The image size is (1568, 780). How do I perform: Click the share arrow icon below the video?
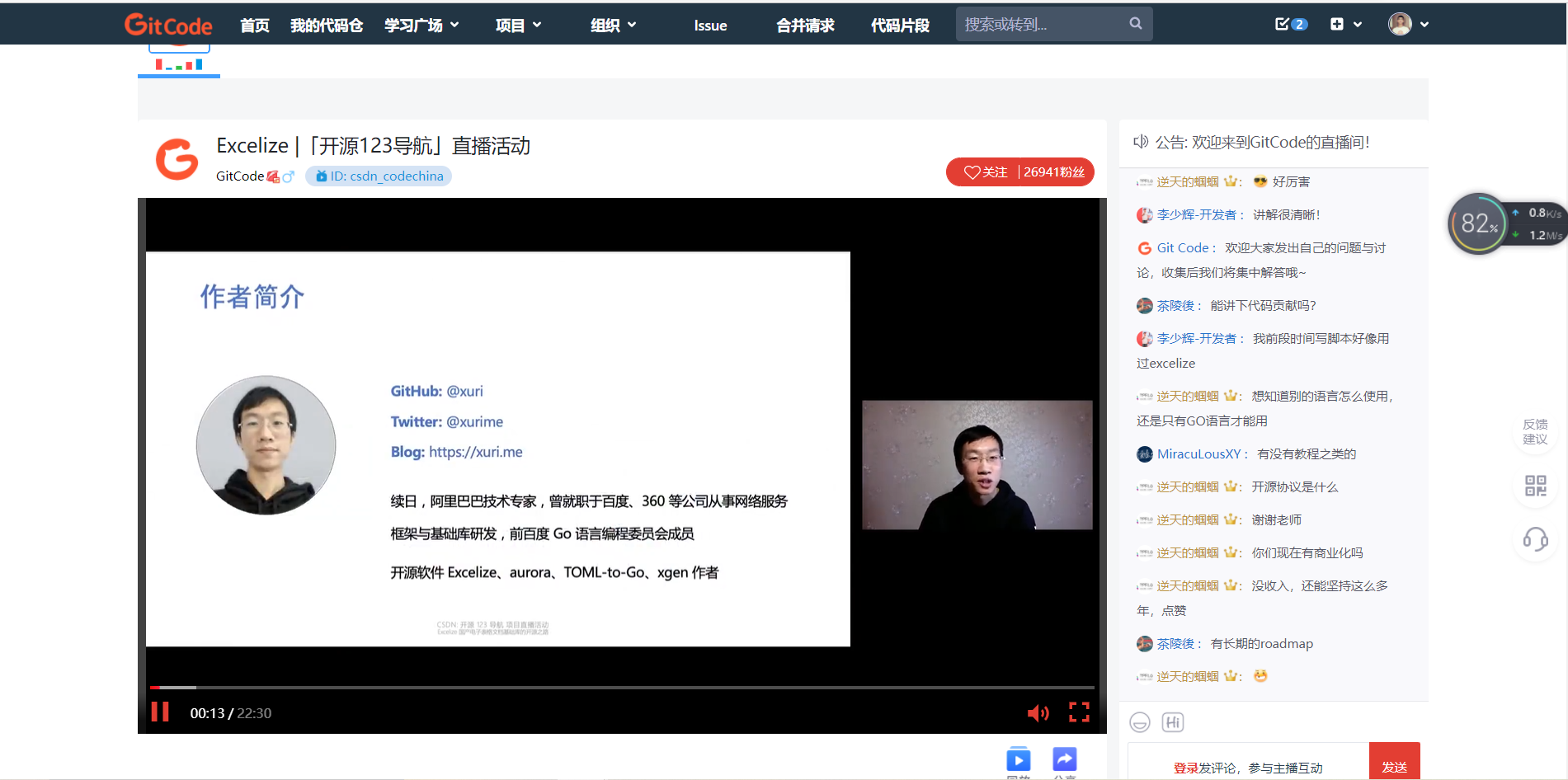coord(1065,759)
